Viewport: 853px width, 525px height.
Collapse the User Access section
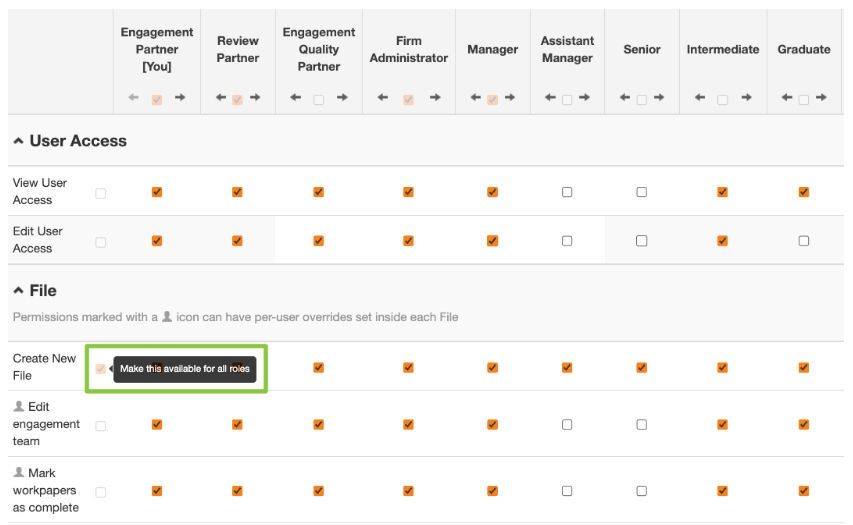click(x=19, y=142)
